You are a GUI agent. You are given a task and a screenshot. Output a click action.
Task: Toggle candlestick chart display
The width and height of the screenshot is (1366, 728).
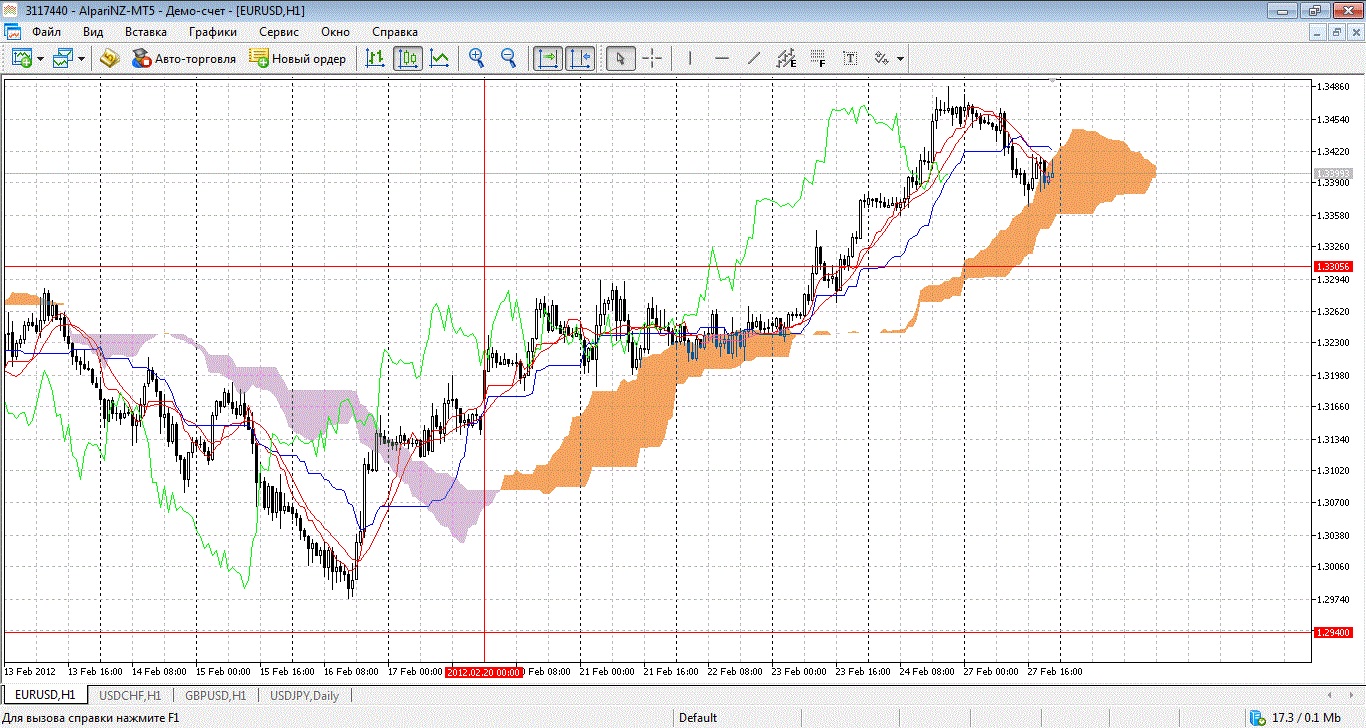pyautogui.click(x=407, y=59)
